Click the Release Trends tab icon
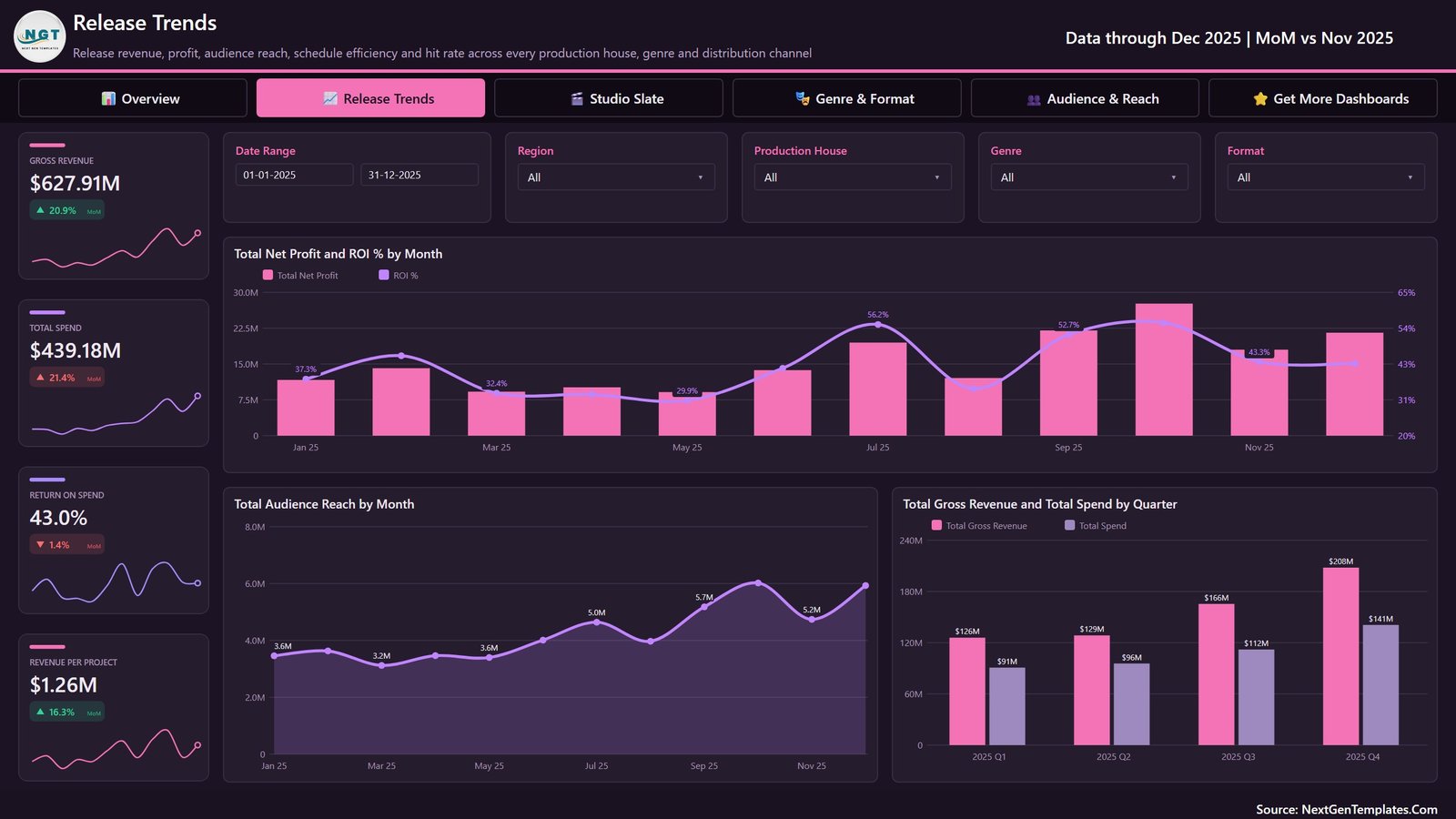 [x=330, y=98]
